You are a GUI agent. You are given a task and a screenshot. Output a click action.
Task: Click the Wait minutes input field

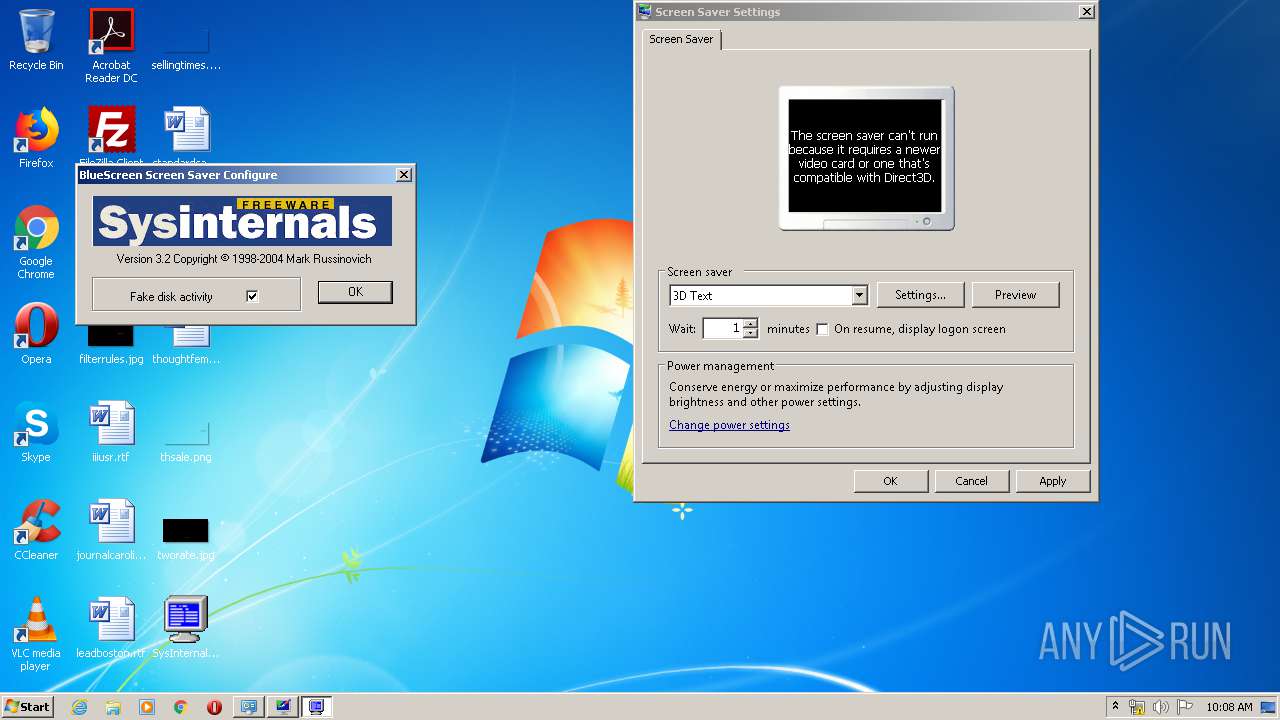pos(723,328)
